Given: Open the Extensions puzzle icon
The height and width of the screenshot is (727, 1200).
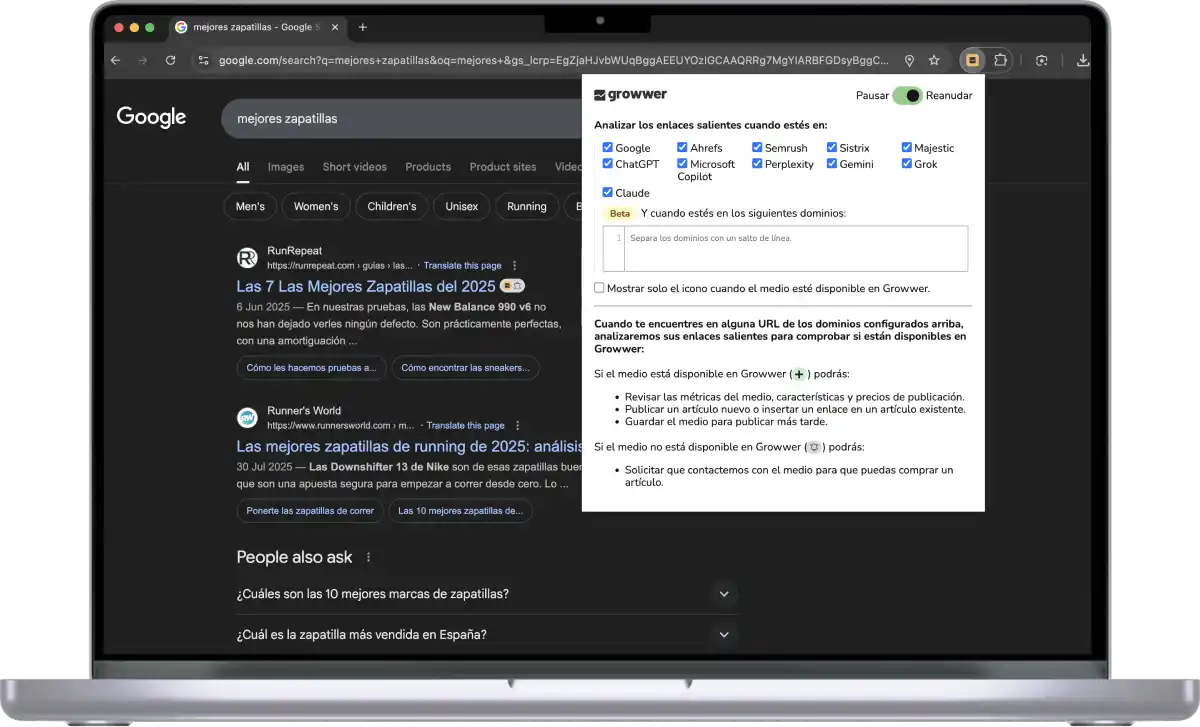Looking at the screenshot, I should pyautogui.click(x=1000, y=60).
